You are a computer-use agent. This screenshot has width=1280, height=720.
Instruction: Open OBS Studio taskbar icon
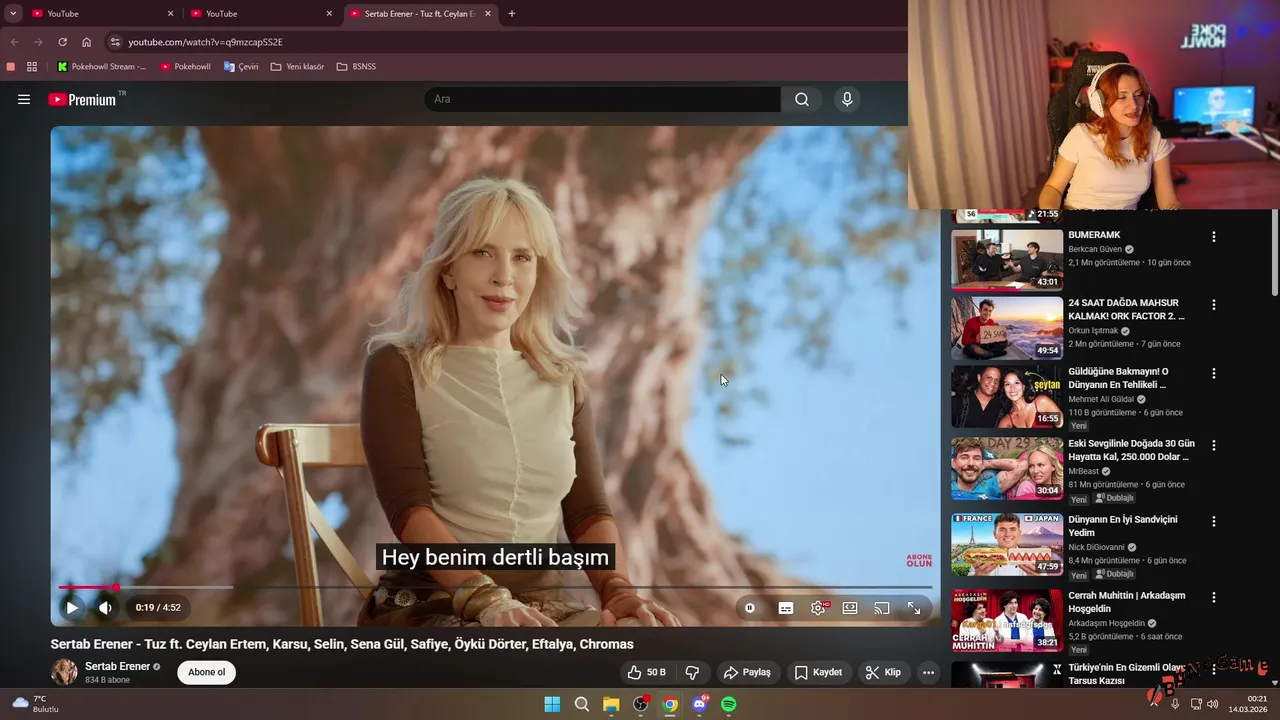coord(641,704)
